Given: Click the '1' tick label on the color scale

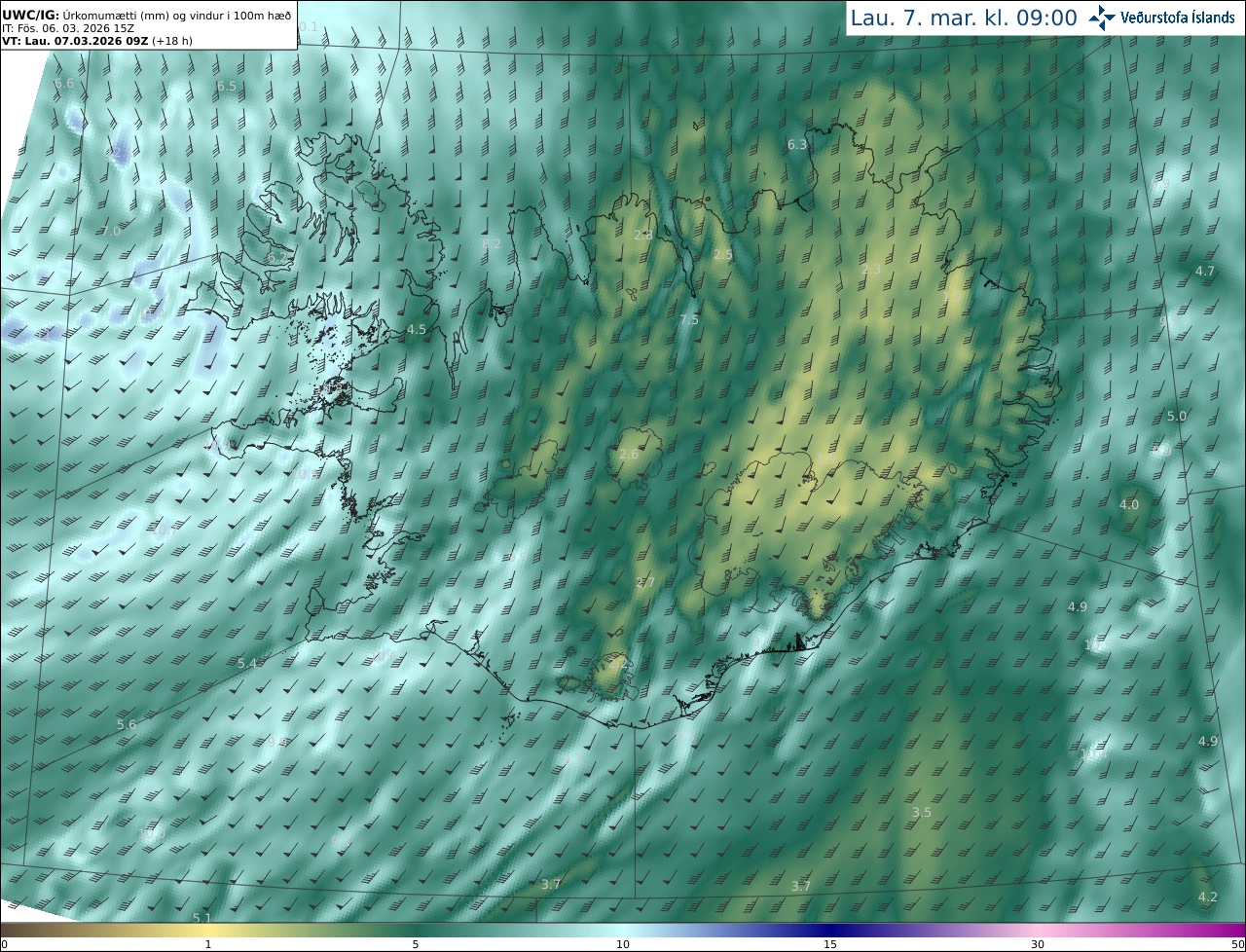Looking at the screenshot, I should point(208,945).
